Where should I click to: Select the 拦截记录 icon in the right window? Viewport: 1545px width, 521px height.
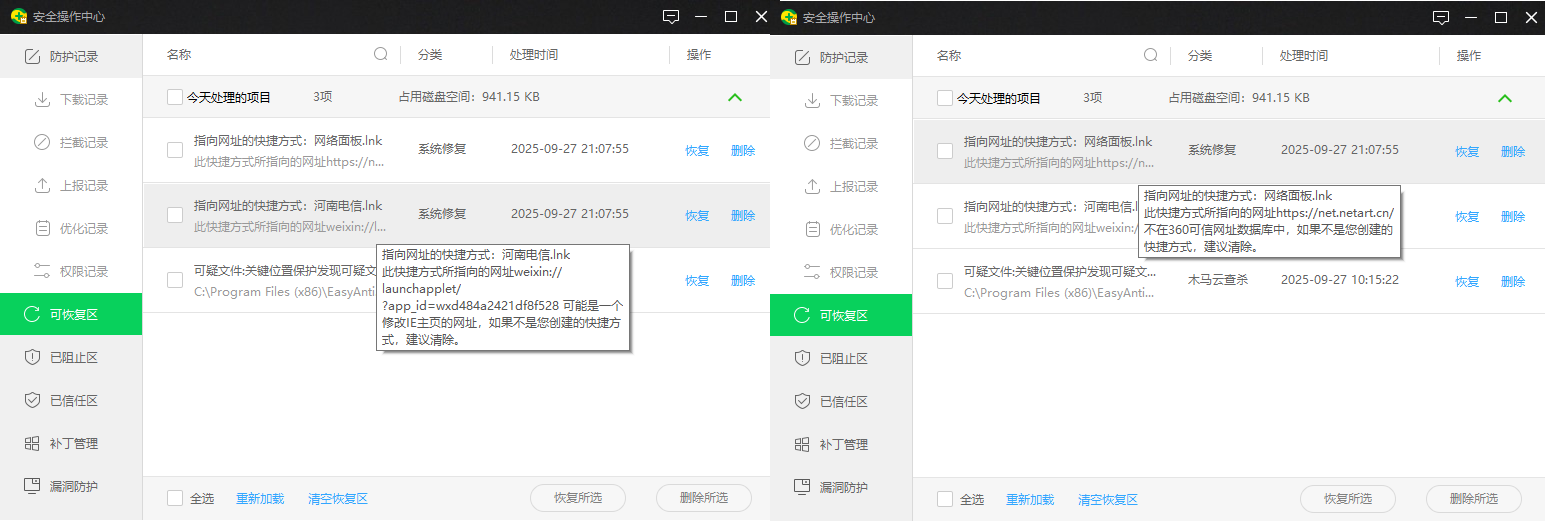click(x=812, y=143)
